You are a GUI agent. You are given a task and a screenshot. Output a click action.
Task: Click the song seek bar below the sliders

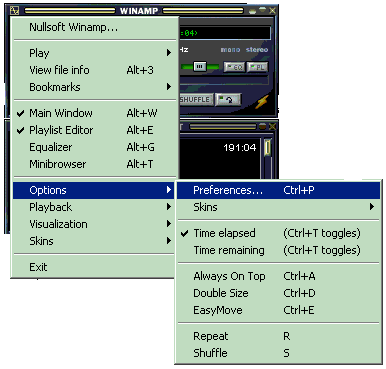pyautogui.click(x=224, y=80)
